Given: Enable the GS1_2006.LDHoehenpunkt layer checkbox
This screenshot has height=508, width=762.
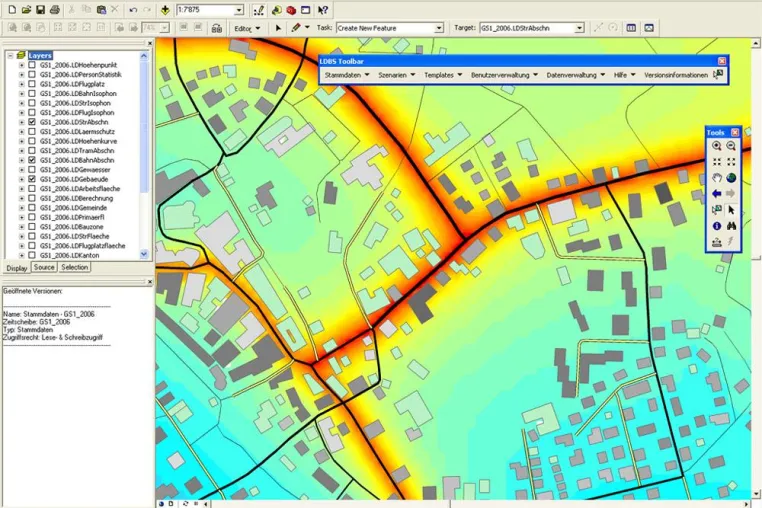Looking at the screenshot, I should [x=32, y=65].
